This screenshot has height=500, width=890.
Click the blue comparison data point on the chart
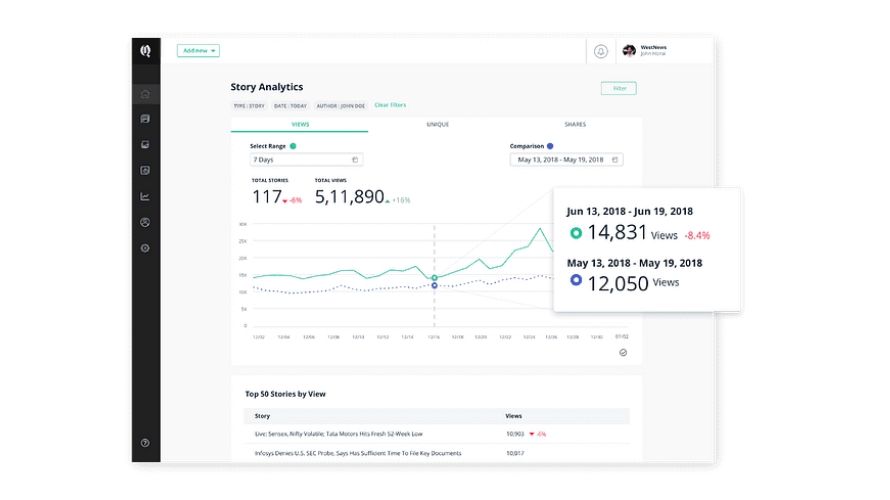click(x=435, y=285)
